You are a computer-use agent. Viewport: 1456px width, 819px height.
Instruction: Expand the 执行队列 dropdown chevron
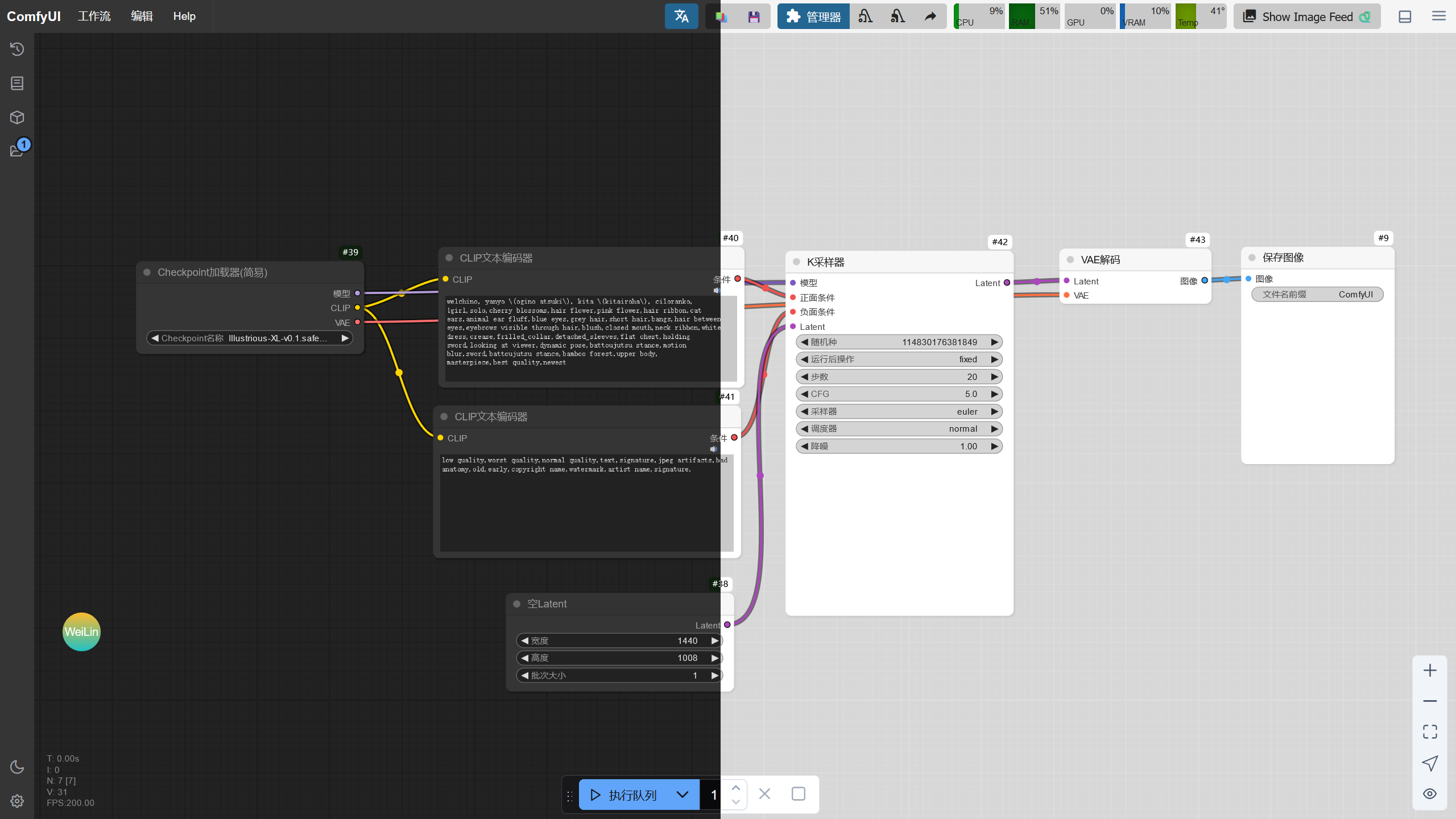[x=682, y=795]
